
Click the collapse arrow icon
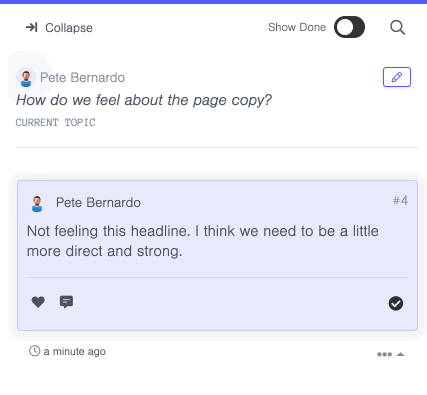[32, 27]
